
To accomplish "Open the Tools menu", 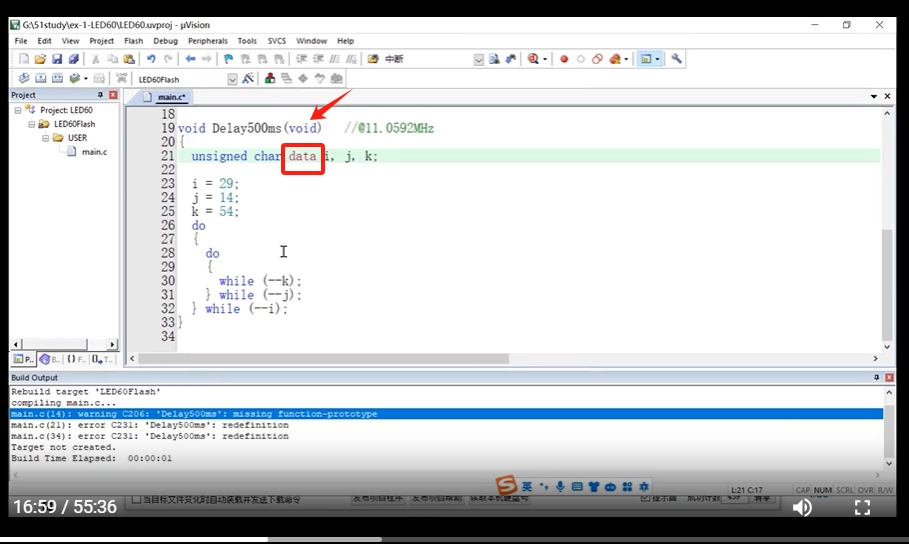I will tap(247, 41).
